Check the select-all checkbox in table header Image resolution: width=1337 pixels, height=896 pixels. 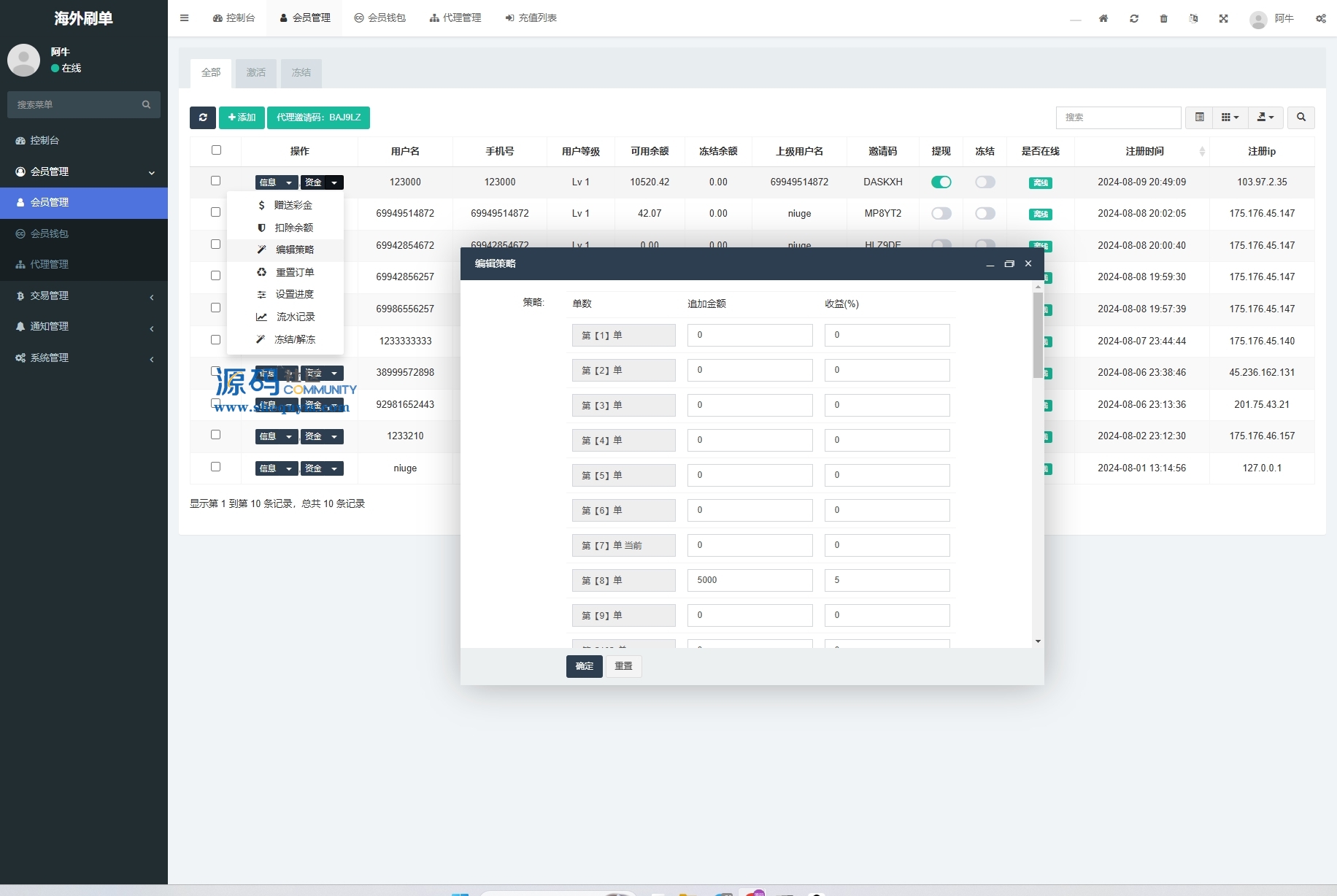coord(216,150)
